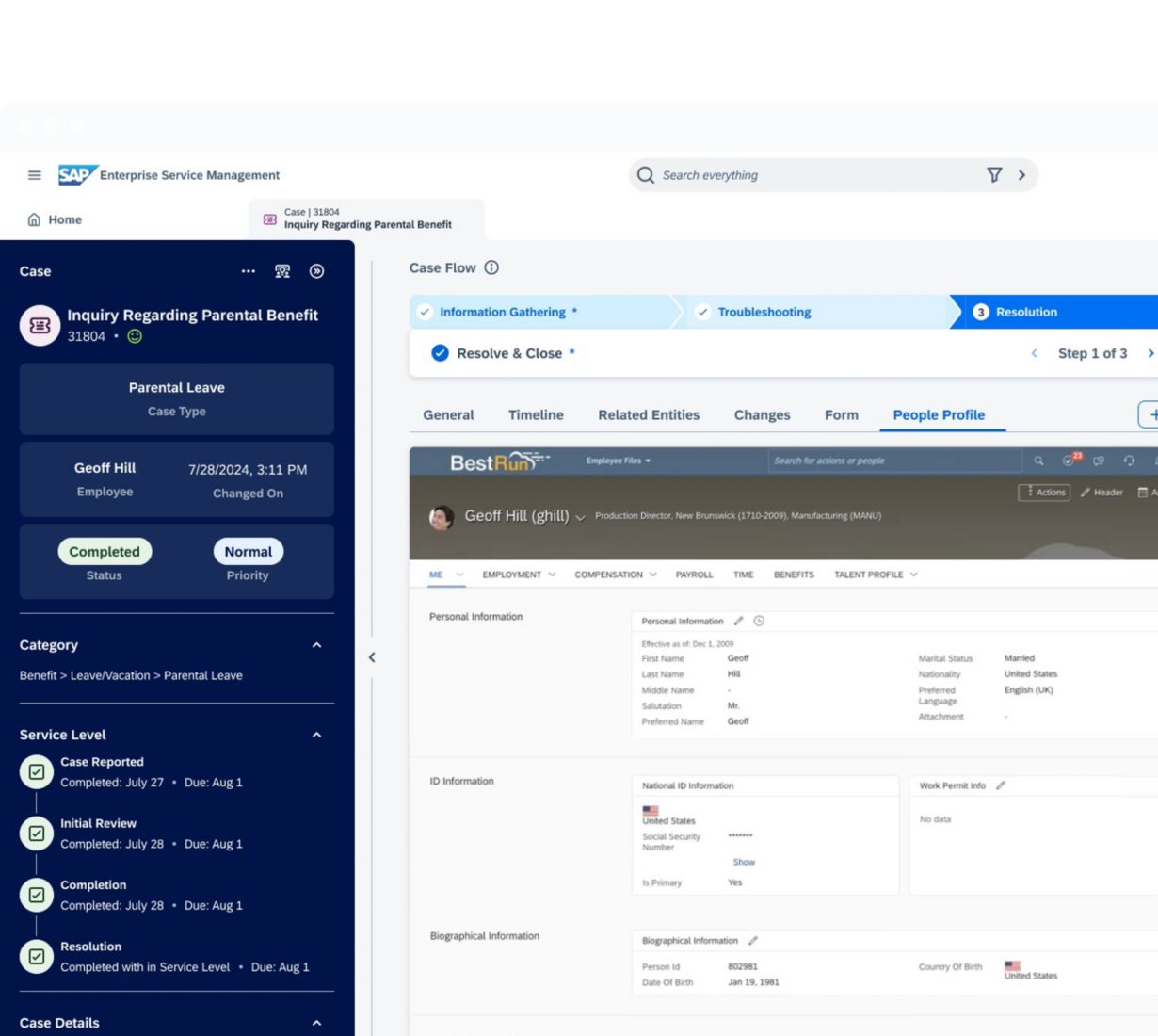Click the Actions button in profile header
1158x1036 pixels.
coord(1045,493)
